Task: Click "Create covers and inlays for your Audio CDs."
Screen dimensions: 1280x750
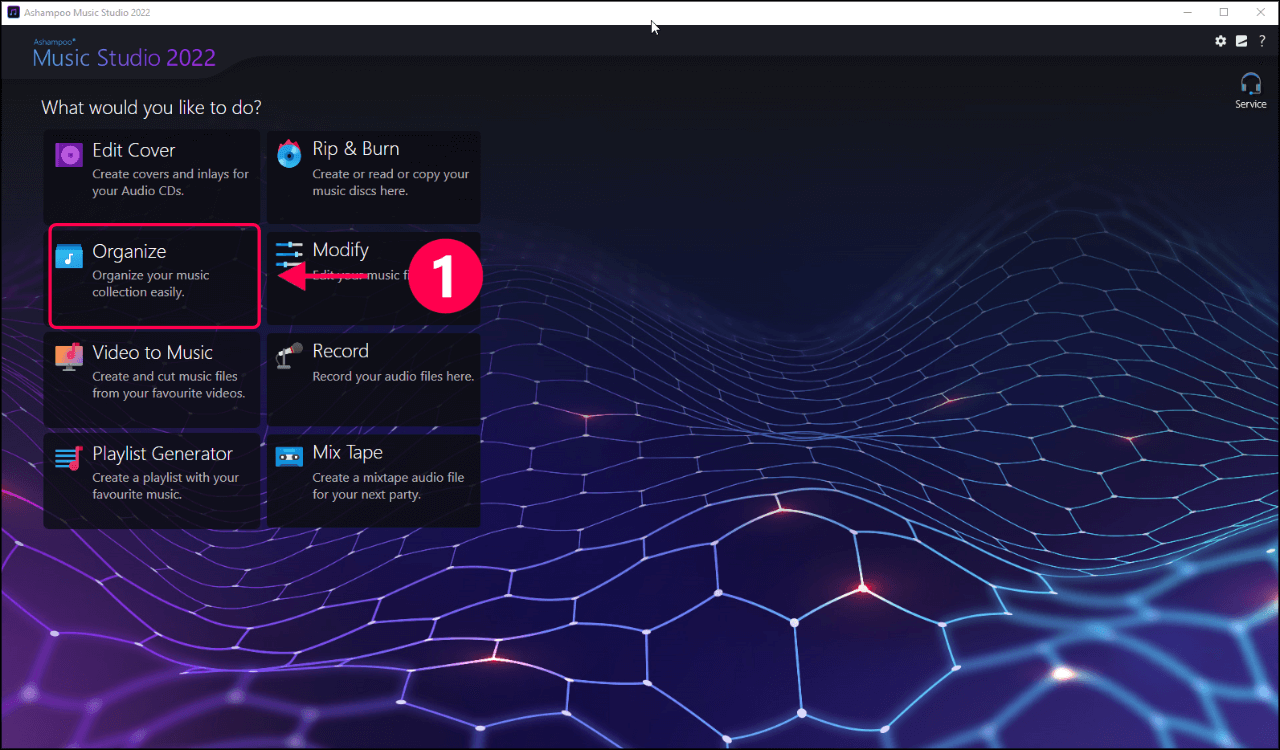Action: pos(170,182)
